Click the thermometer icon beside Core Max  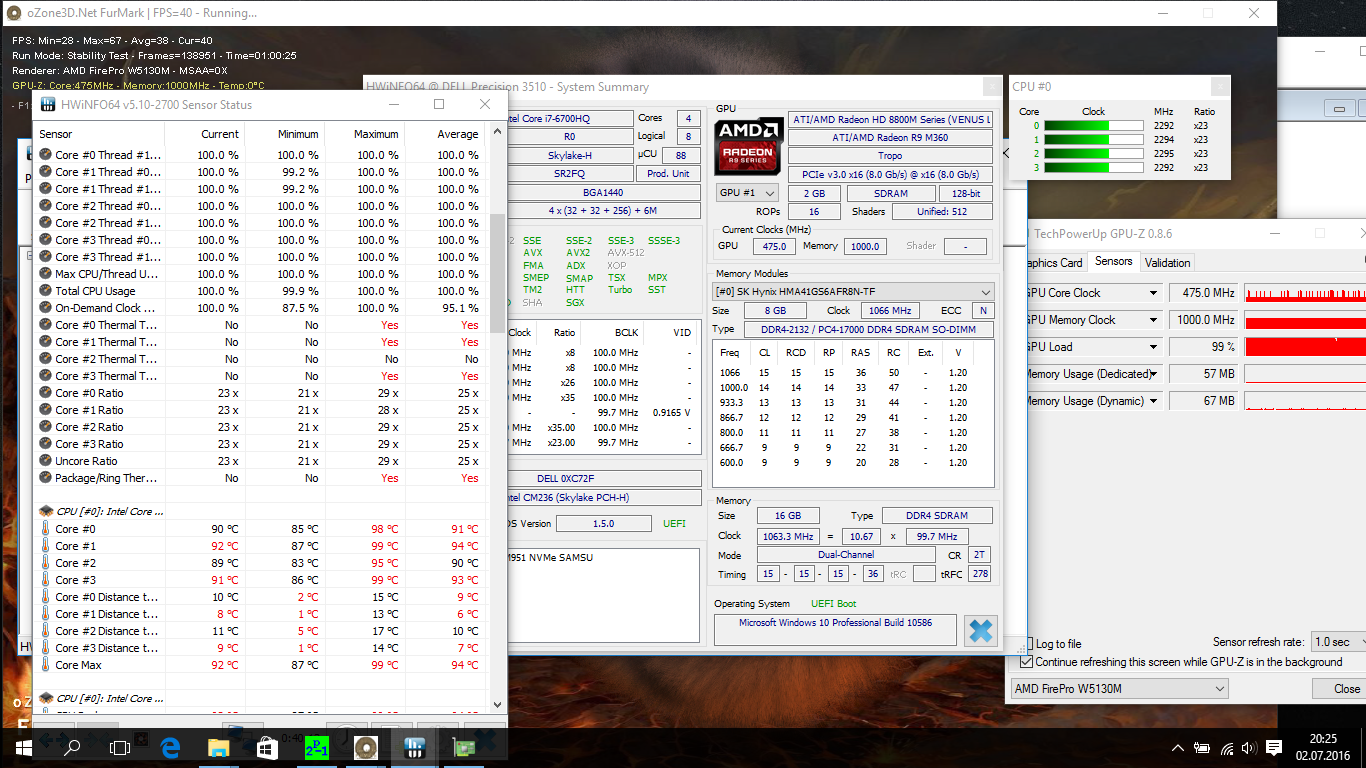click(x=45, y=665)
